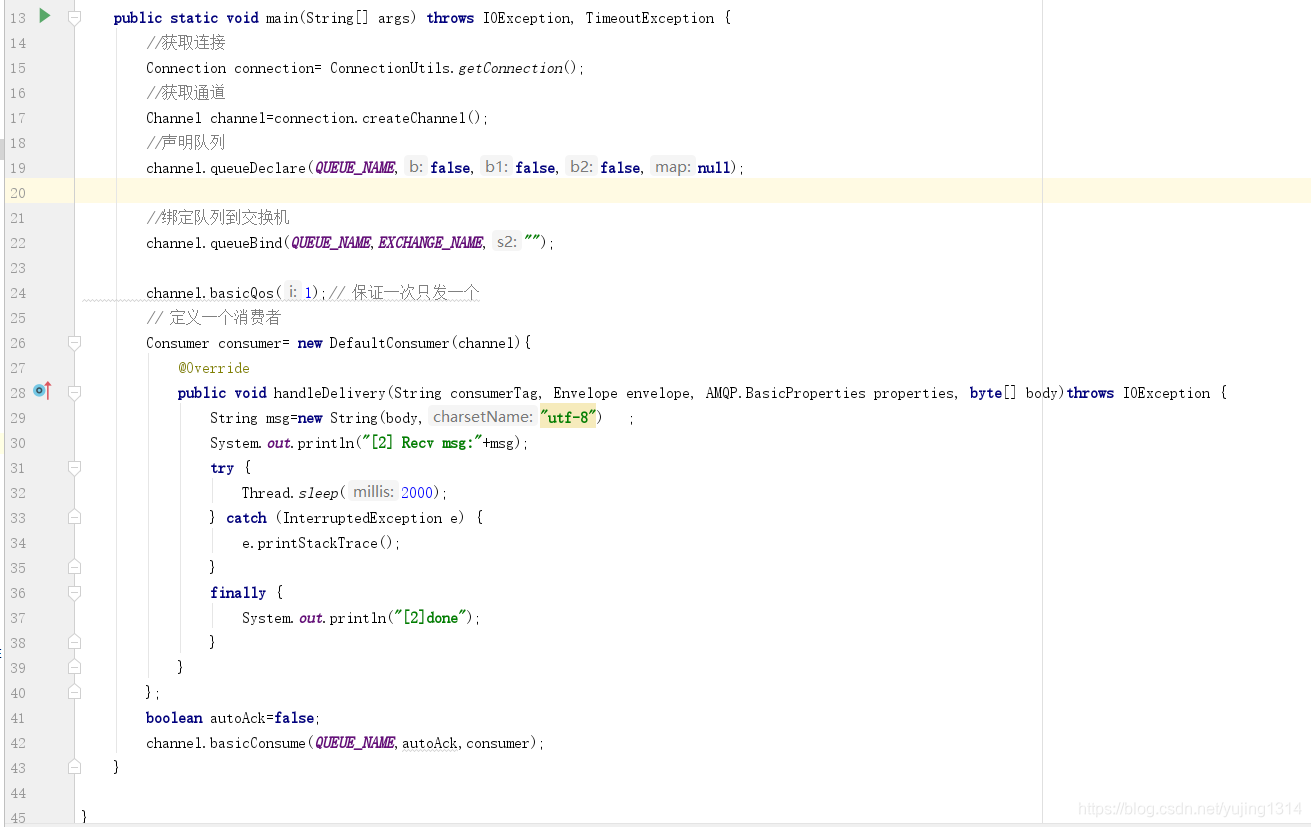This screenshot has width=1311, height=827.
Task: Click the DefaultConsumer class name
Action: [x=390, y=343]
